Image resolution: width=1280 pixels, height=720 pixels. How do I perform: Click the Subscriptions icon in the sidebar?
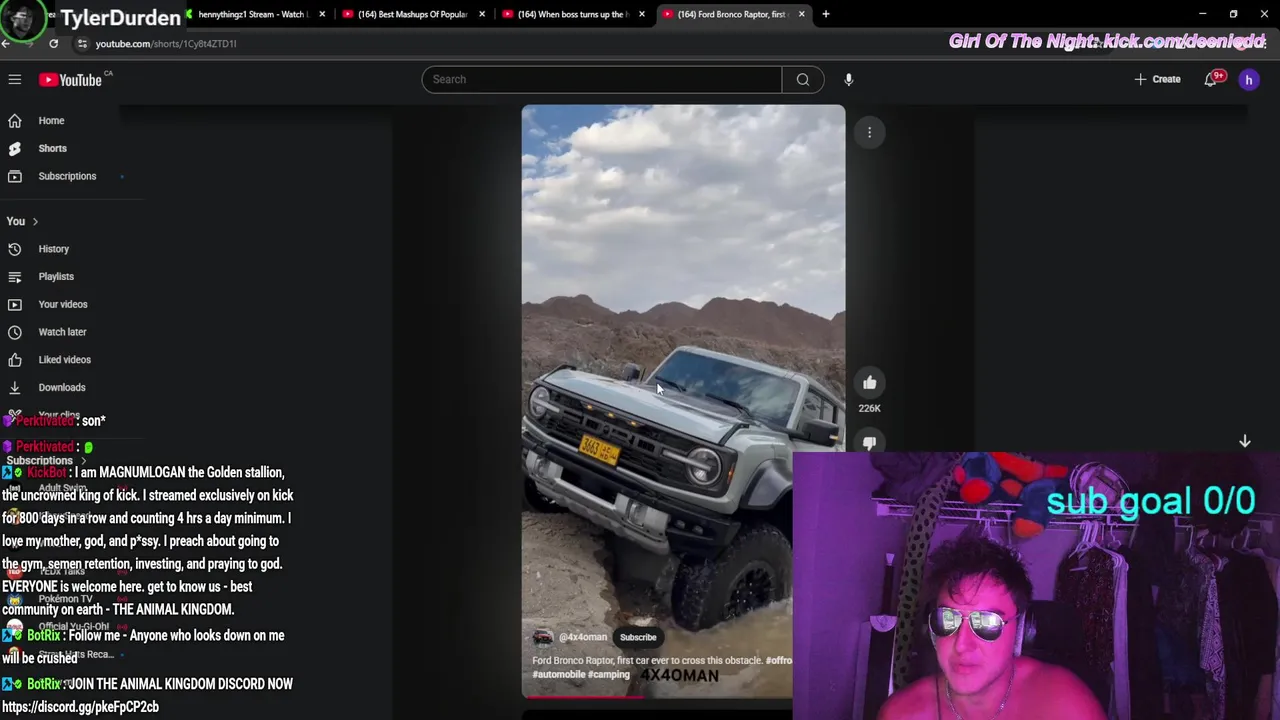click(15, 176)
